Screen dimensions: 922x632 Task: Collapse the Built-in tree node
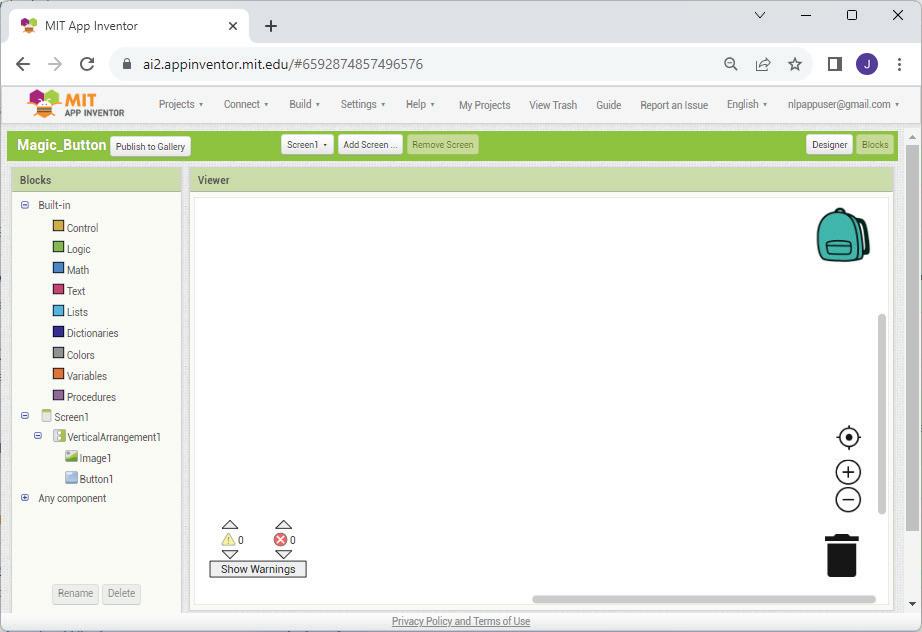25,205
